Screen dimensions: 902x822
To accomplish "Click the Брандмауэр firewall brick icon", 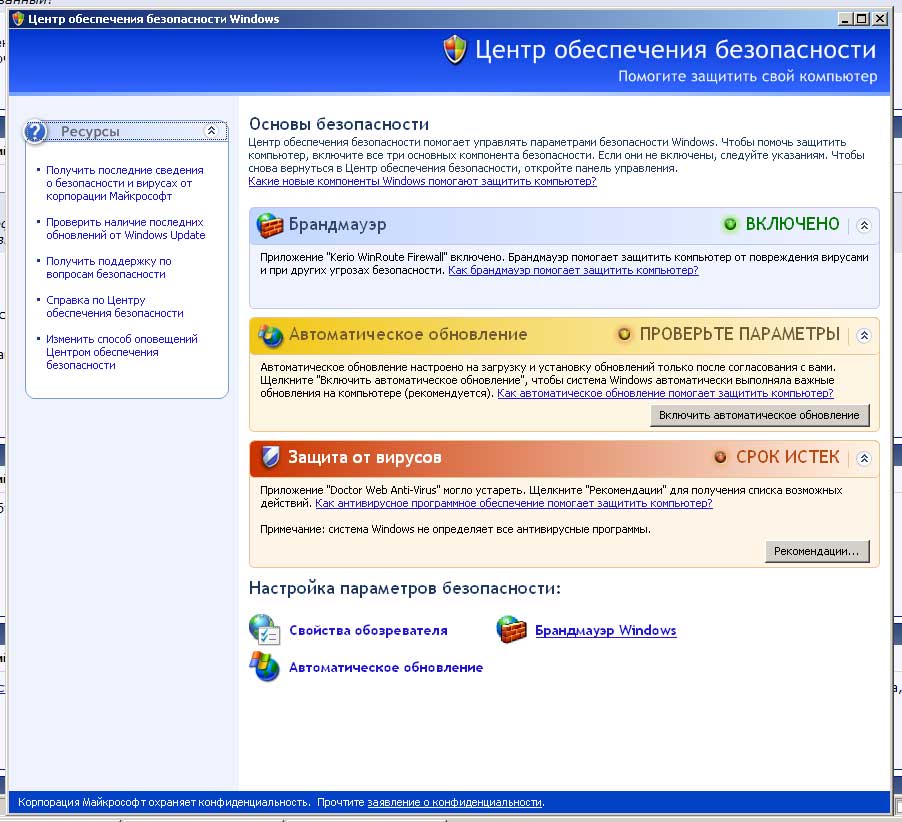I will (x=270, y=225).
